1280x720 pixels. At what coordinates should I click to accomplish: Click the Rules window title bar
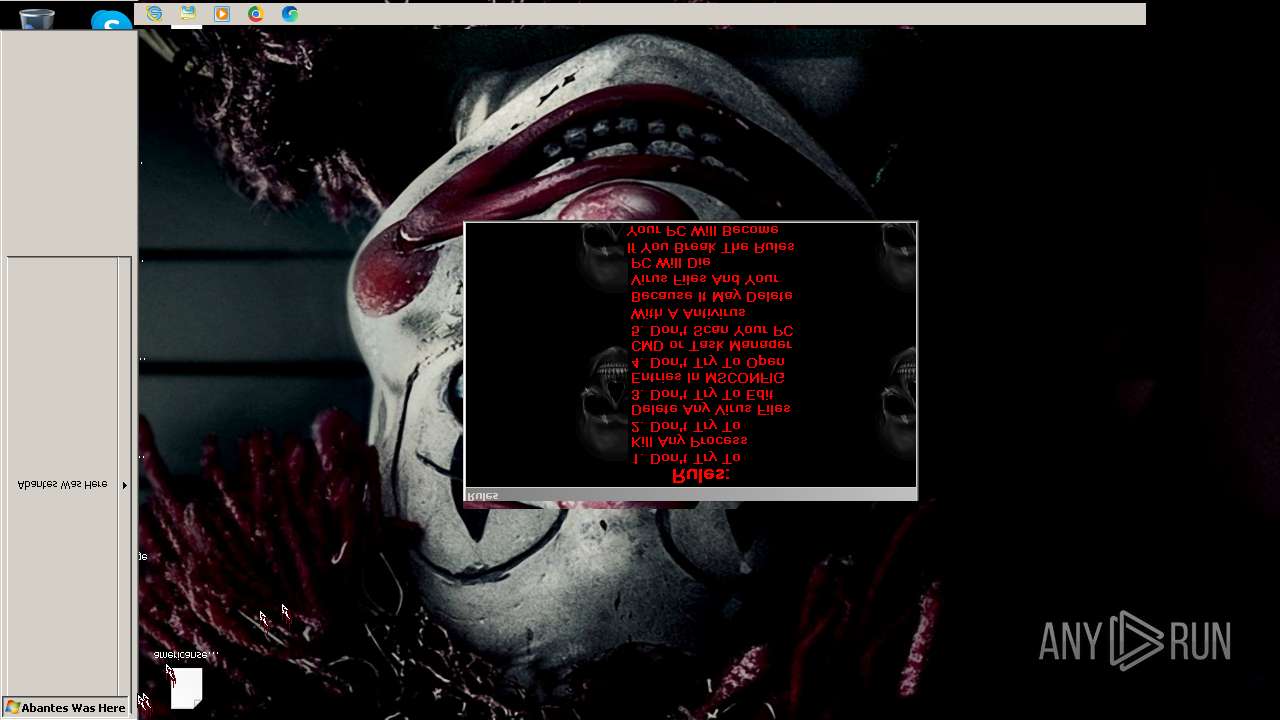tap(691, 495)
